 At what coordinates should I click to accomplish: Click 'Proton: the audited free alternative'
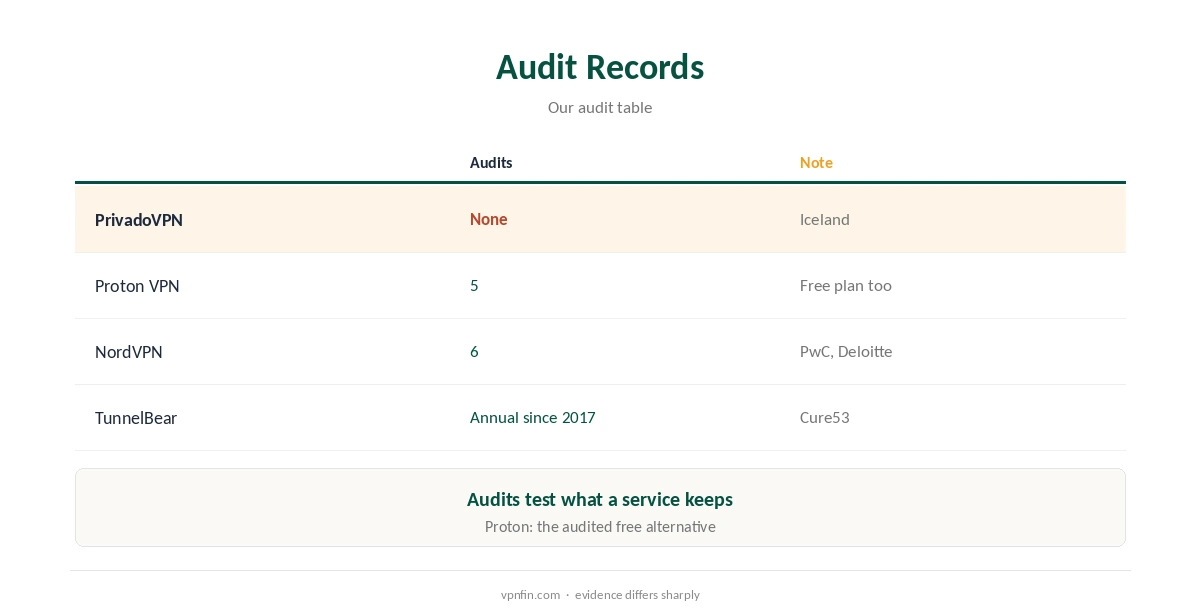[600, 526]
